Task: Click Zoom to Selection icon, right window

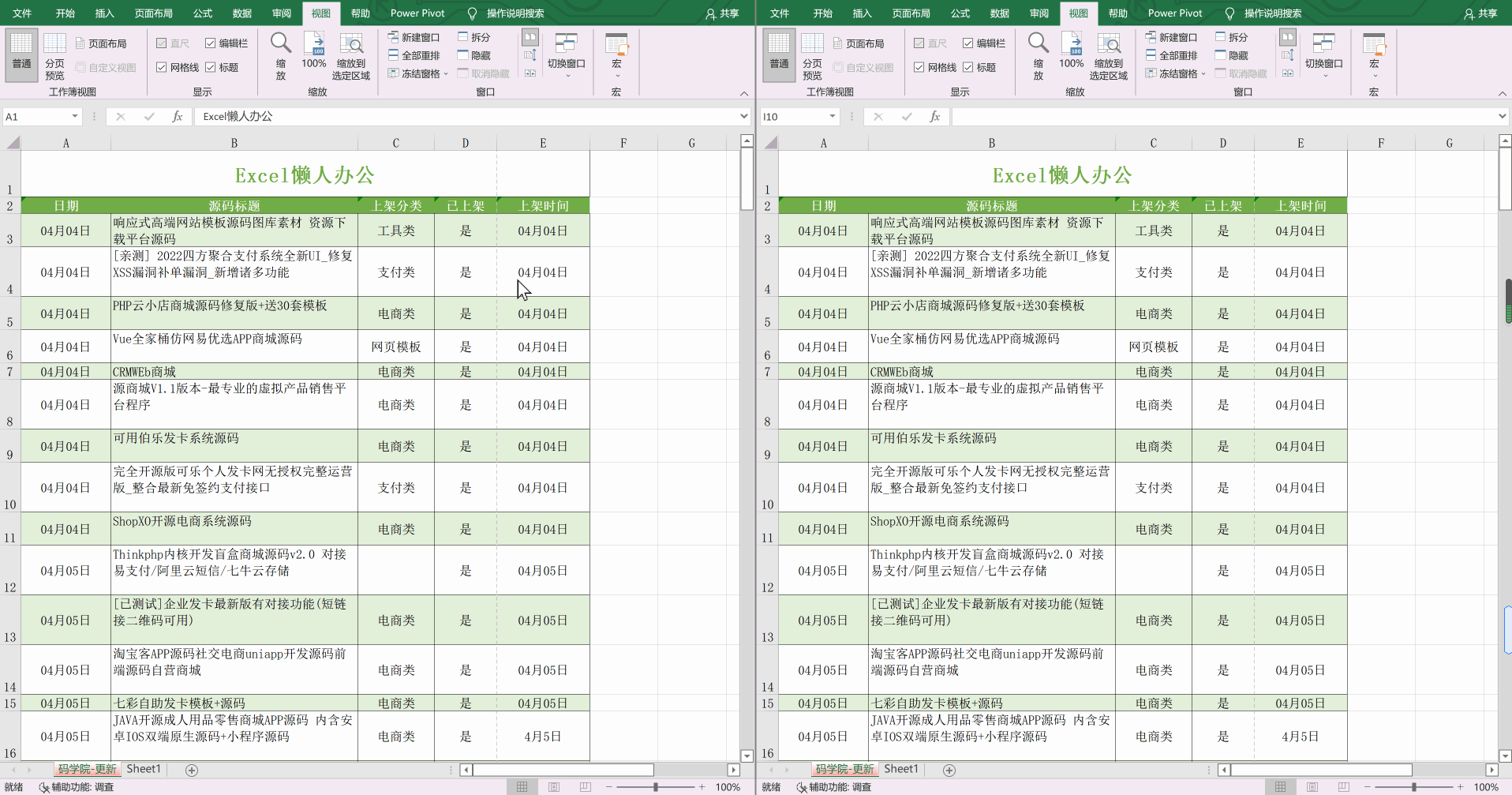Action: point(1108,43)
